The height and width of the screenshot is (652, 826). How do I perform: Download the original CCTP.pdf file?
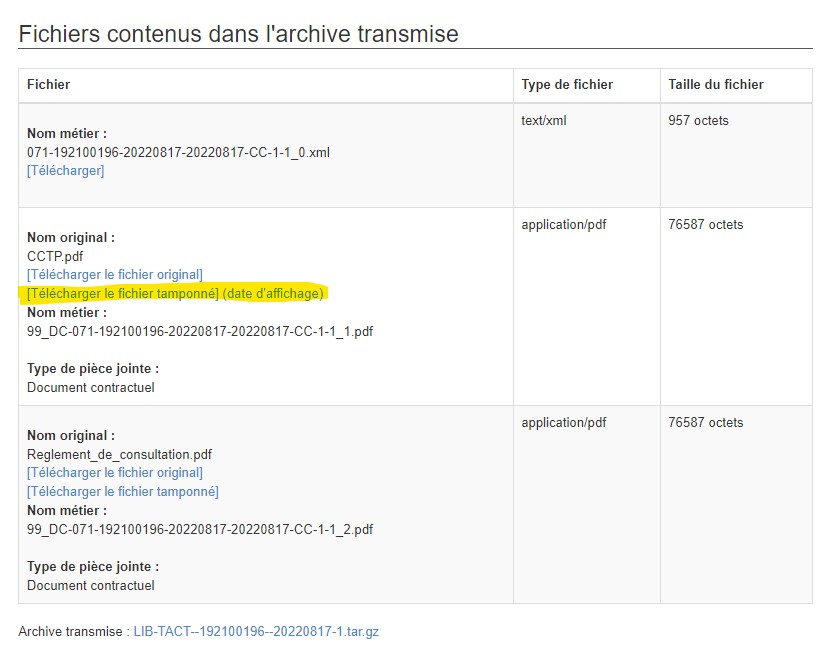(114, 274)
